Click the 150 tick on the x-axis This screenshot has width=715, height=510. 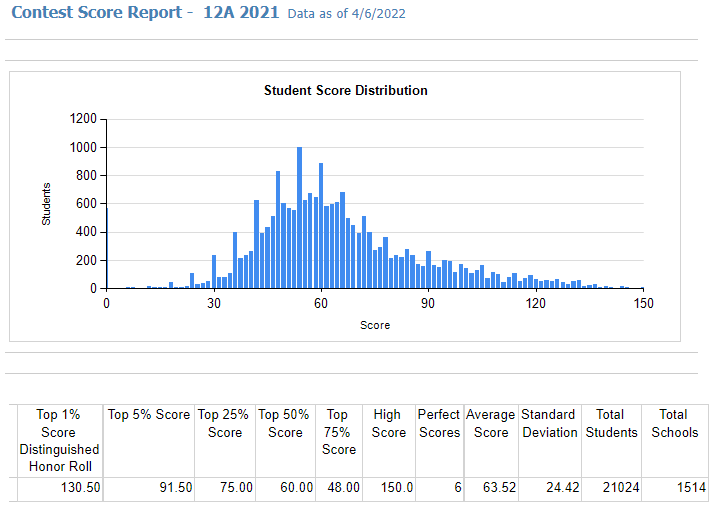click(x=643, y=304)
